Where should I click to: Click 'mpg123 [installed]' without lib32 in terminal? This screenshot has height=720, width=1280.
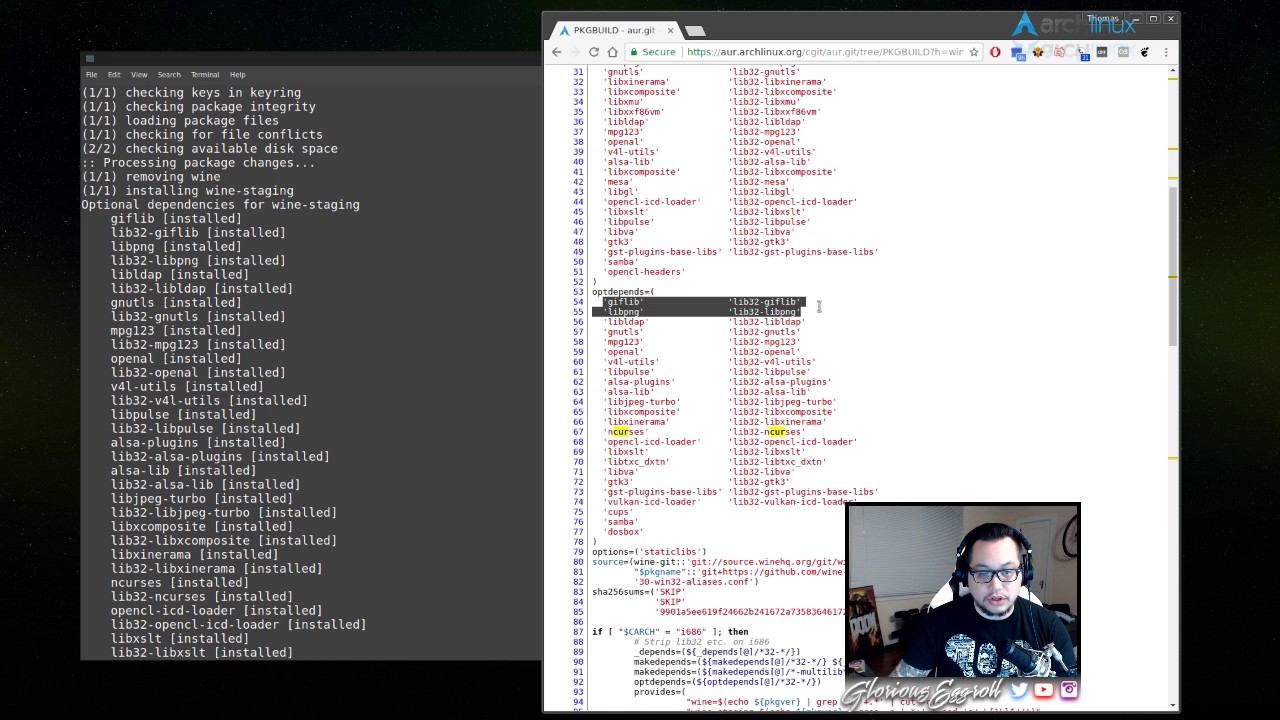pos(176,330)
